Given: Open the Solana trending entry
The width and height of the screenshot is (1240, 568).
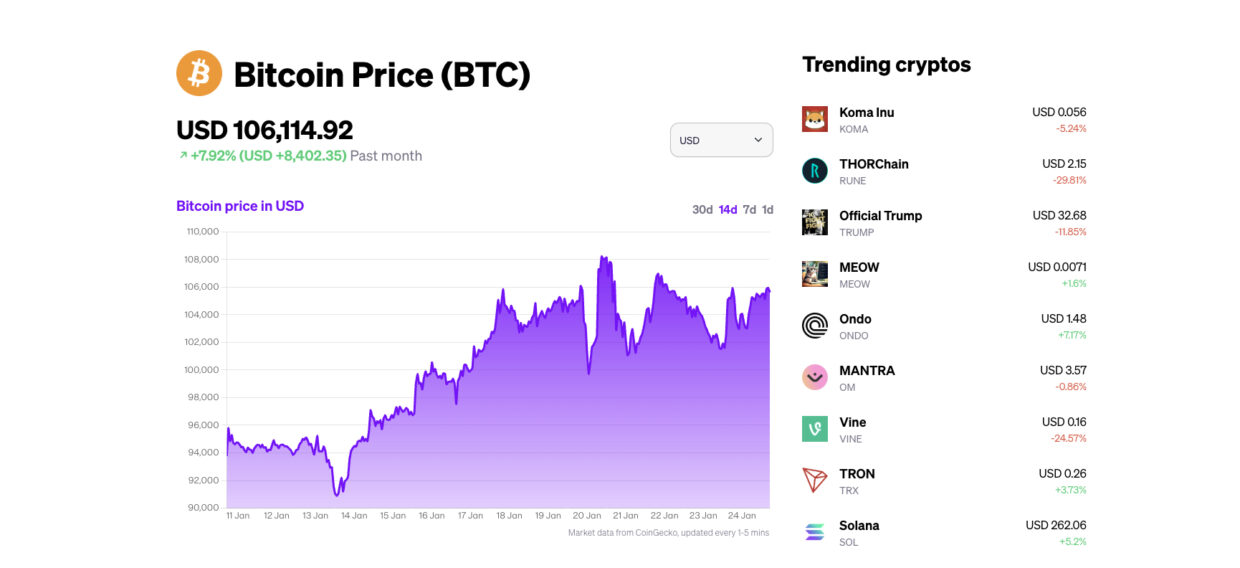Looking at the screenshot, I should tap(859, 526).
